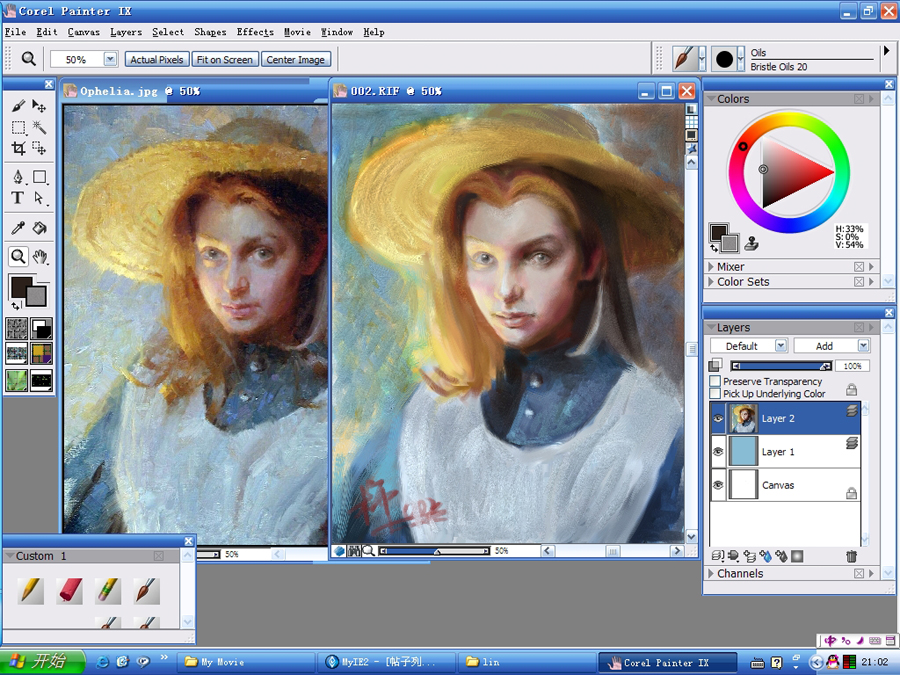The height and width of the screenshot is (675, 900).
Task: Hide Layer 2 with its eye icon
Action: pyautogui.click(x=718, y=418)
